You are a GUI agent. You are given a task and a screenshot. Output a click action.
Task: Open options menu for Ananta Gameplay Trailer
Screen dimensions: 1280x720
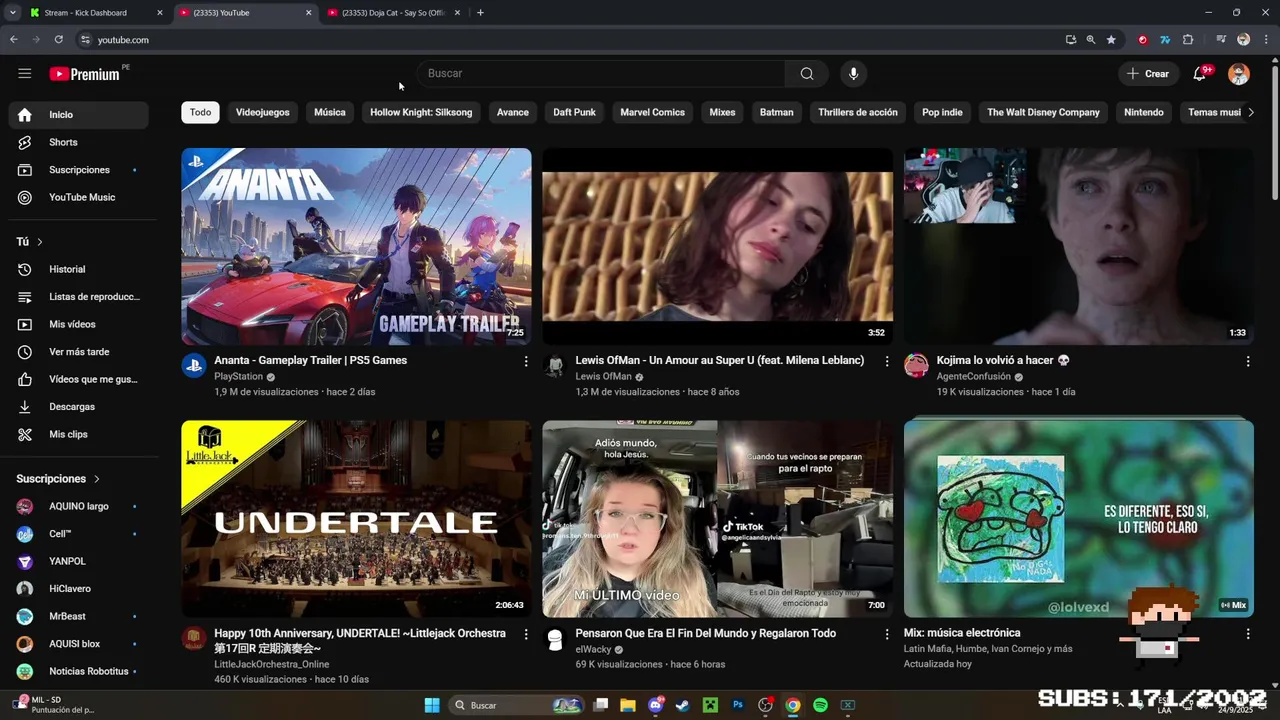click(x=526, y=361)
